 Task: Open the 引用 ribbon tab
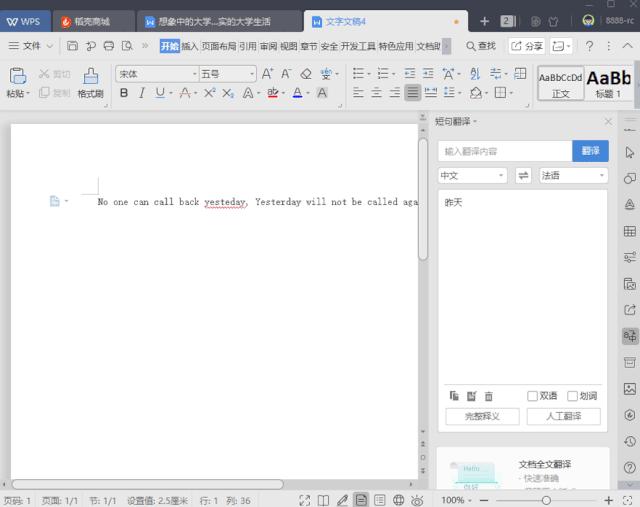click(248, 46)
